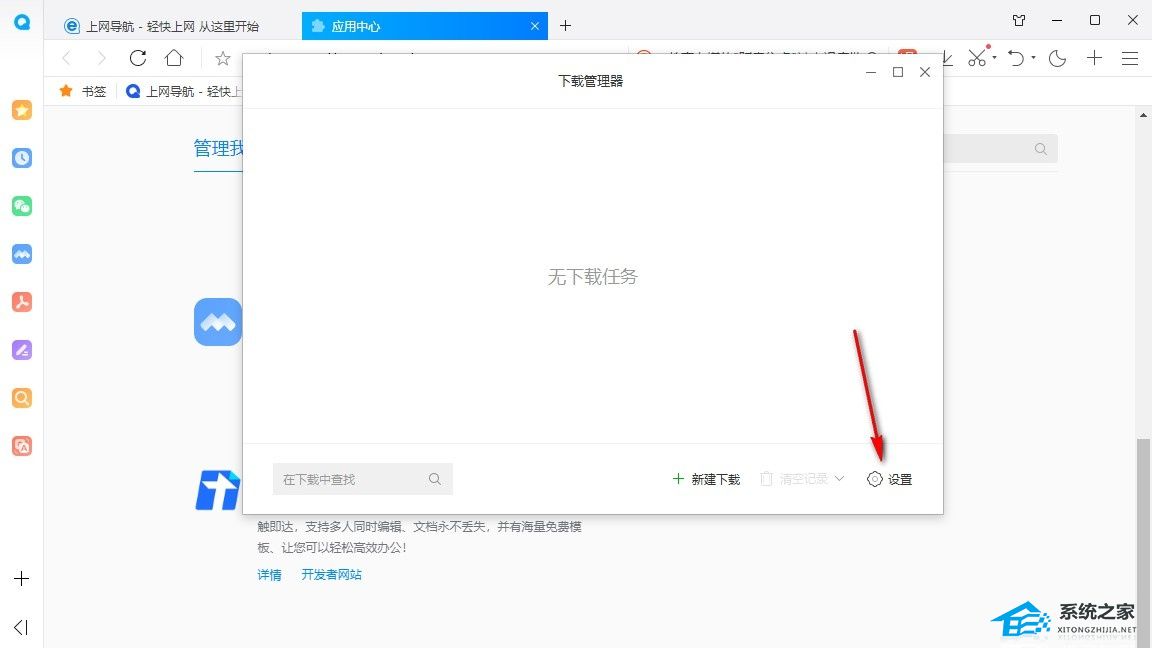The width and height of the screenshot is (1152, 648).
Task: Open the favorites star sidebar icon
Action: (x=22, y=110)
